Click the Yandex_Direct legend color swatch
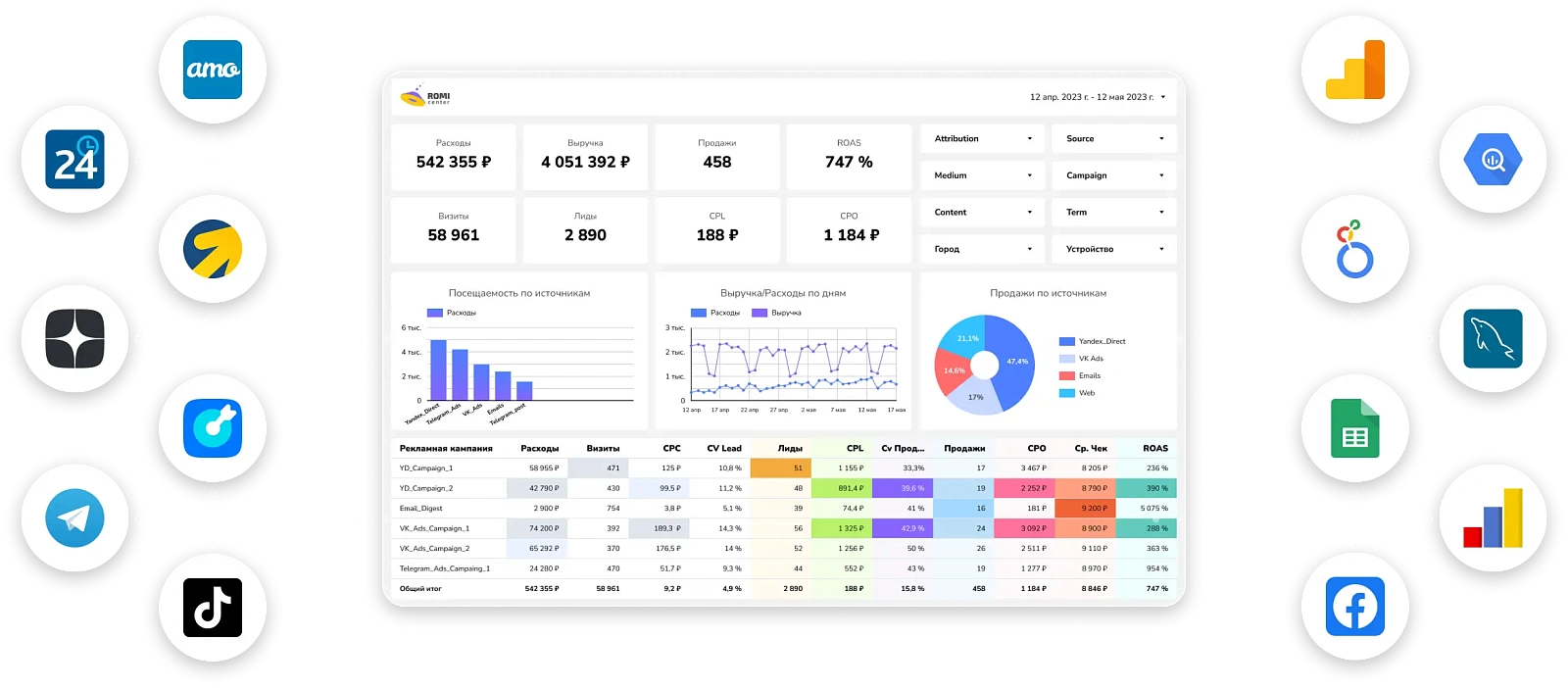This screenshot has width=1568, height=688. (x=1067, y=341)
